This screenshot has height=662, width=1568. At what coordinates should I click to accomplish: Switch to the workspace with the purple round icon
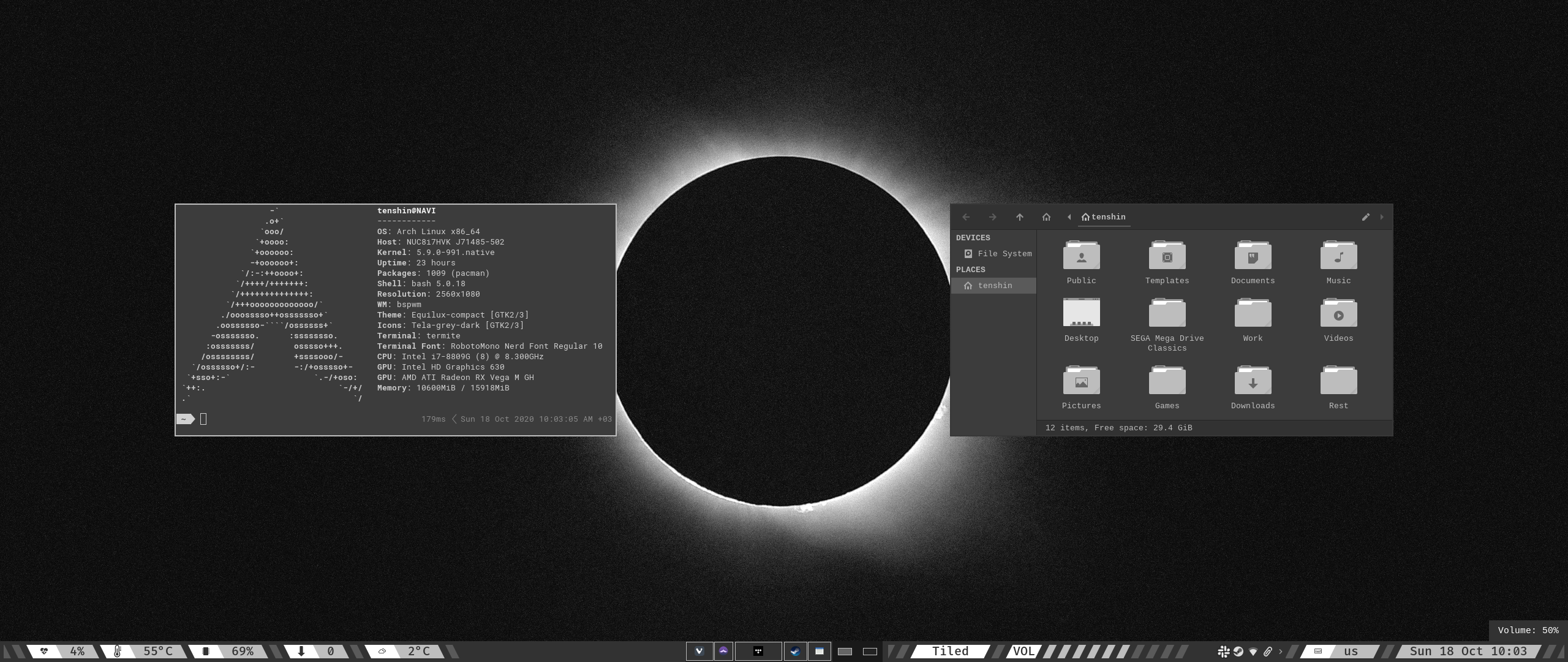pos(723,651)
